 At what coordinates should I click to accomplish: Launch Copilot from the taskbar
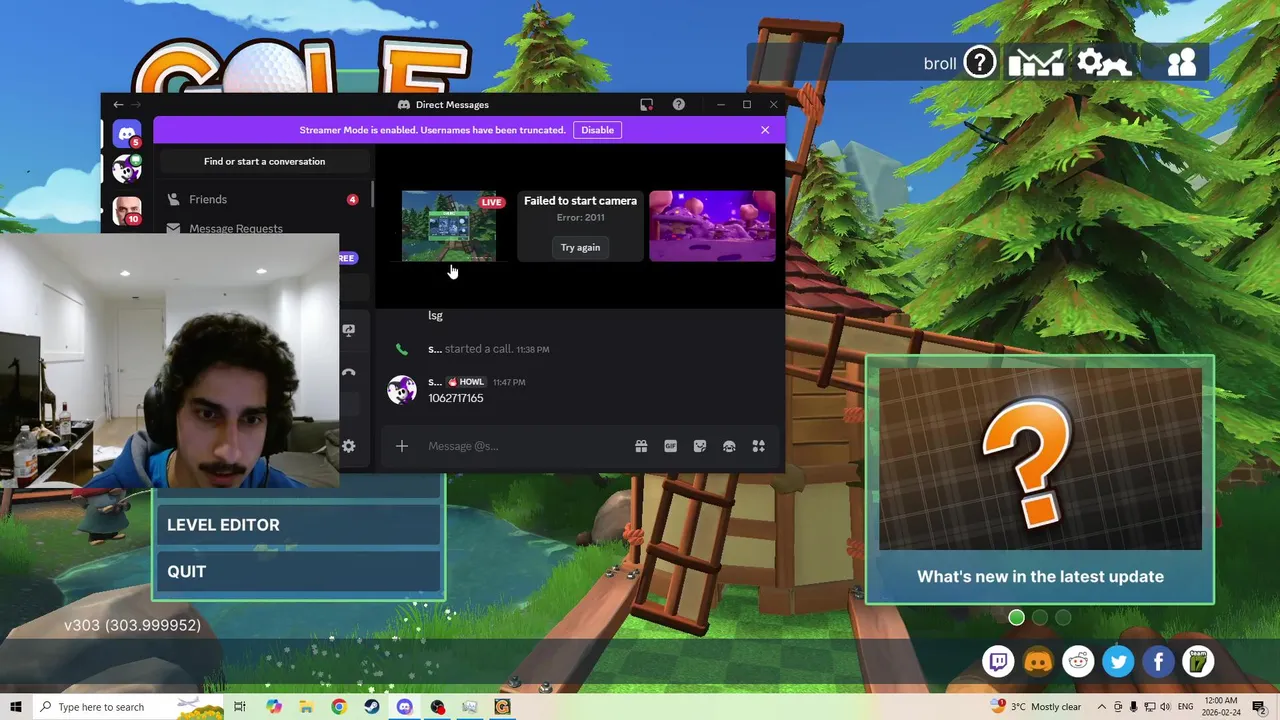pyautogui.click(x=274, y=707)
